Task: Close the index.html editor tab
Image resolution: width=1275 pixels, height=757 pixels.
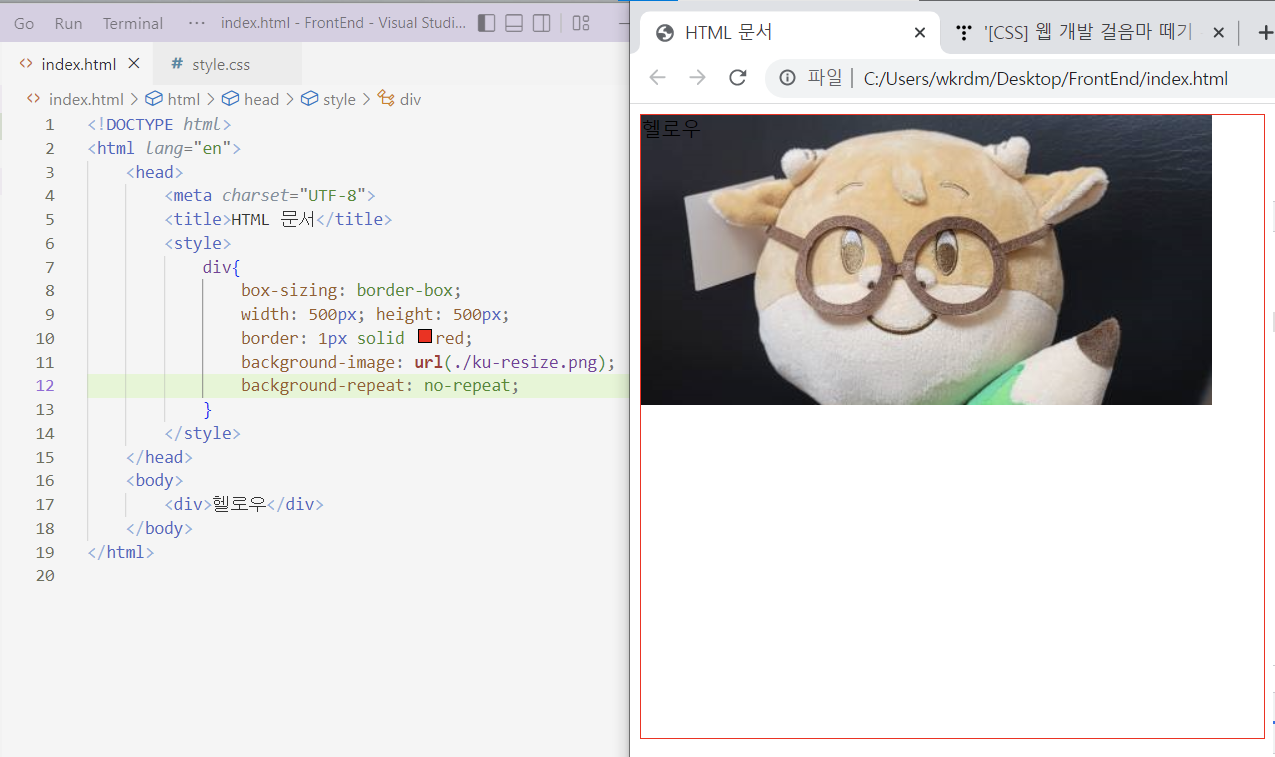Action: [134, 64]
